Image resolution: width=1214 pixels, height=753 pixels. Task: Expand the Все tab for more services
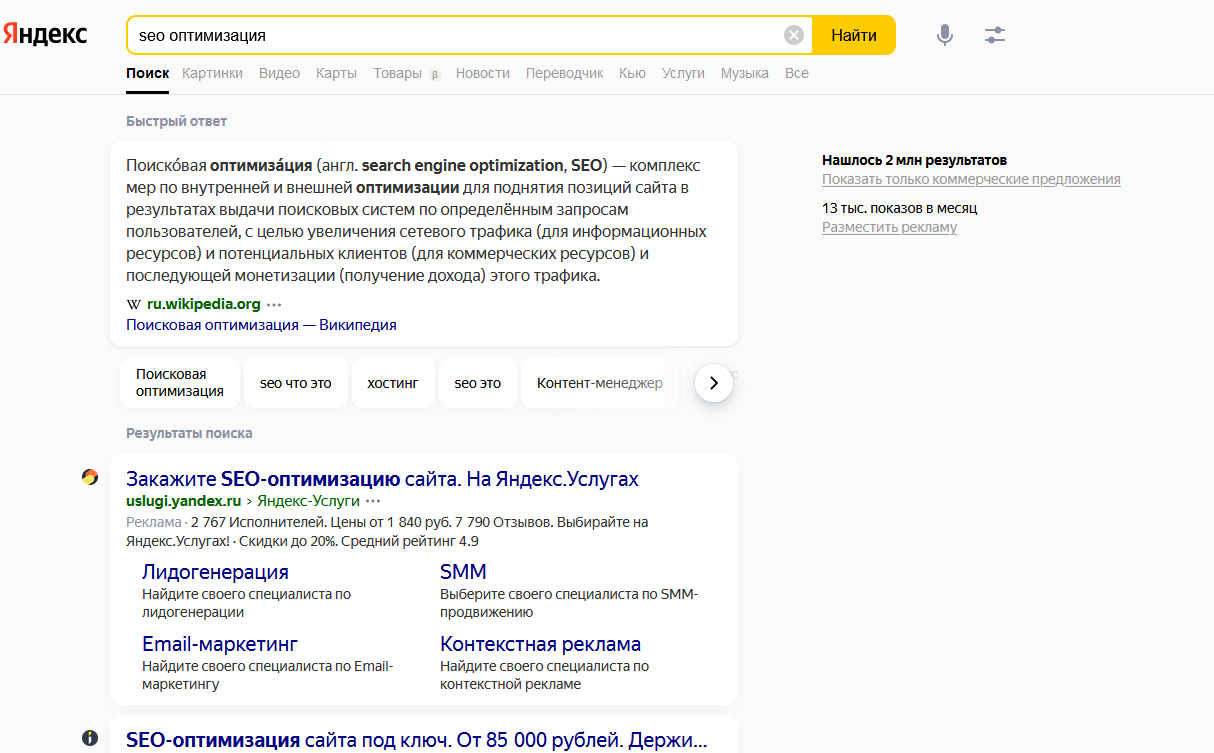coord(796,73)
